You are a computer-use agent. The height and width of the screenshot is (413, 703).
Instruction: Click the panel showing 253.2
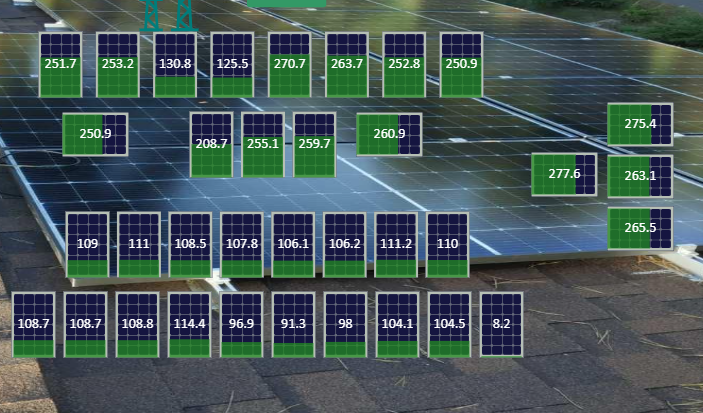118,65
